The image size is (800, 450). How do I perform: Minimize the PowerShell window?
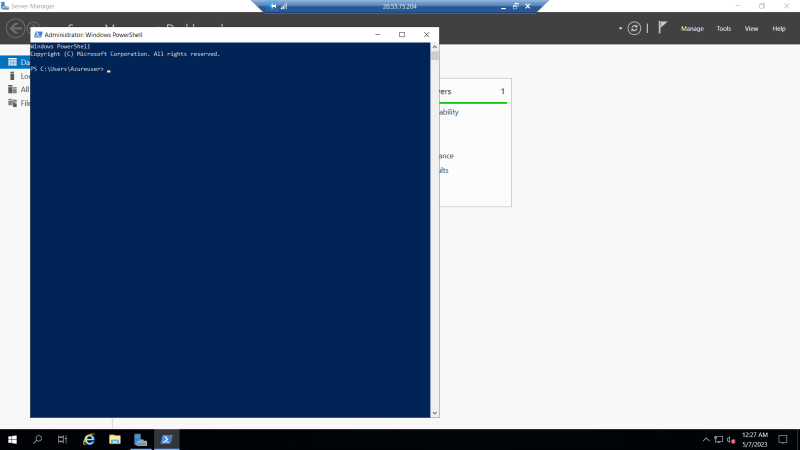378,35
